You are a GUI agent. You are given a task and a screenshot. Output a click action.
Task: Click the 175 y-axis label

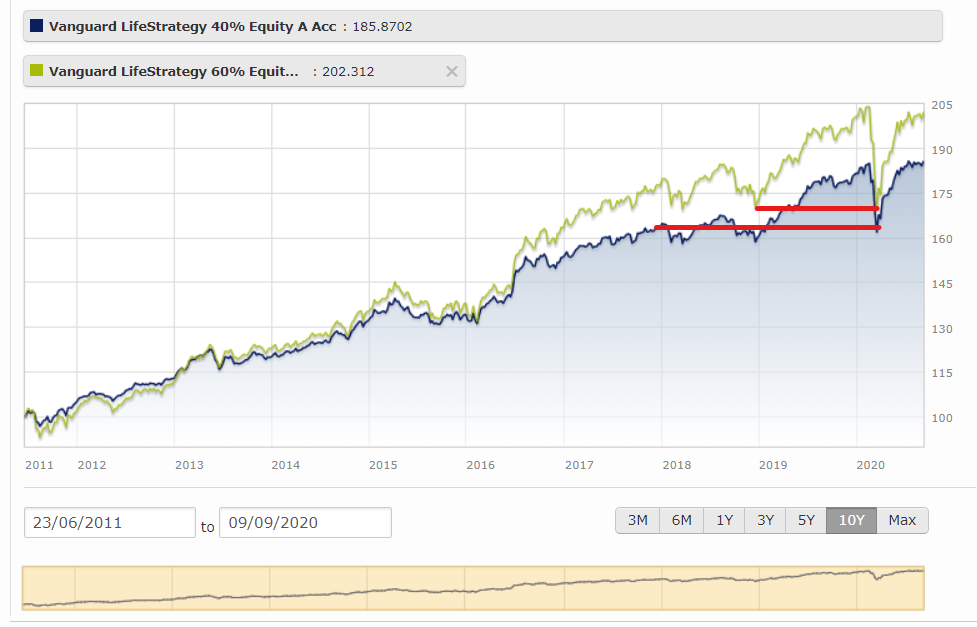pyautogui.click(x=941, y=194)
